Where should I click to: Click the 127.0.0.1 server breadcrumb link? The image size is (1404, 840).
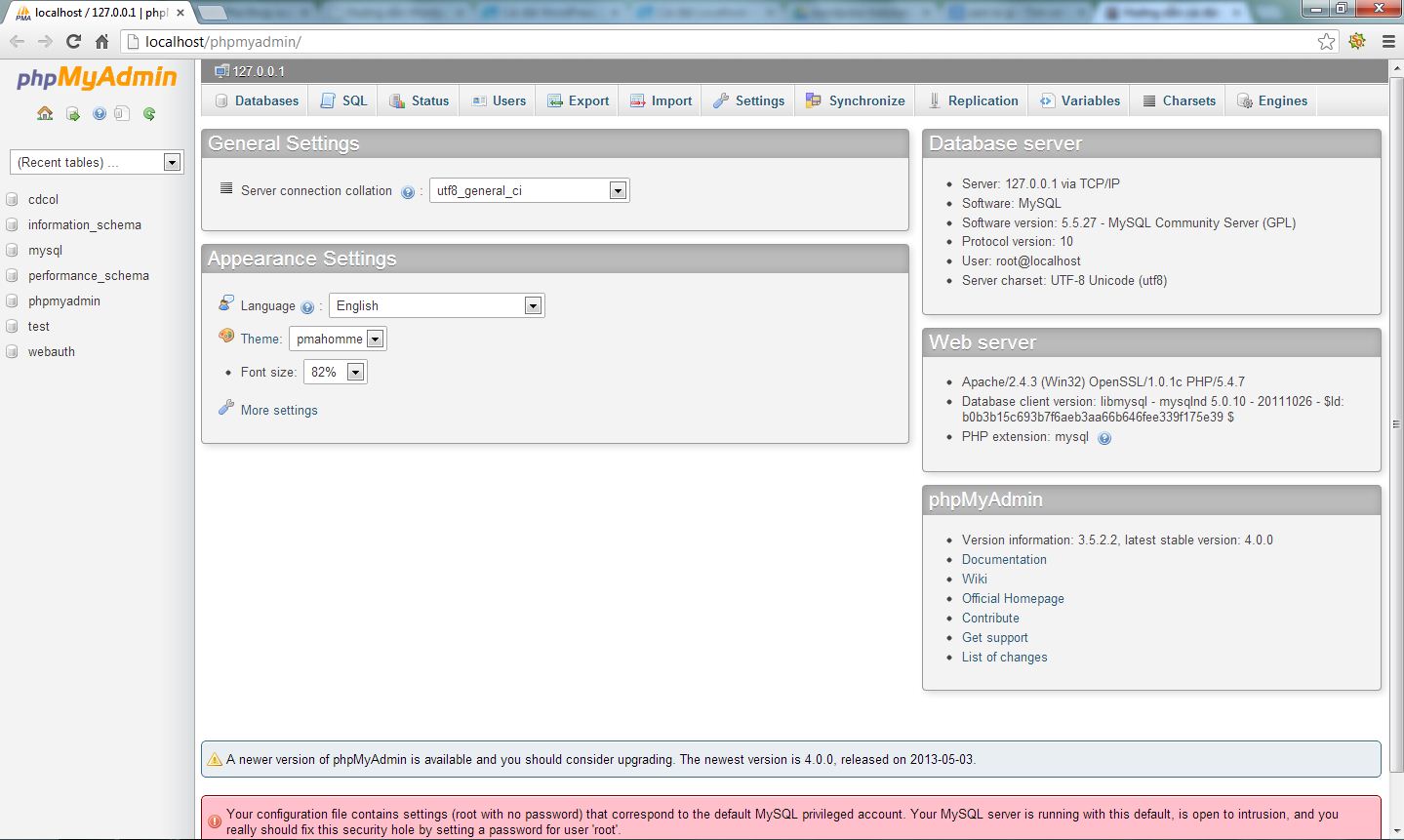(x=259, y=71)
